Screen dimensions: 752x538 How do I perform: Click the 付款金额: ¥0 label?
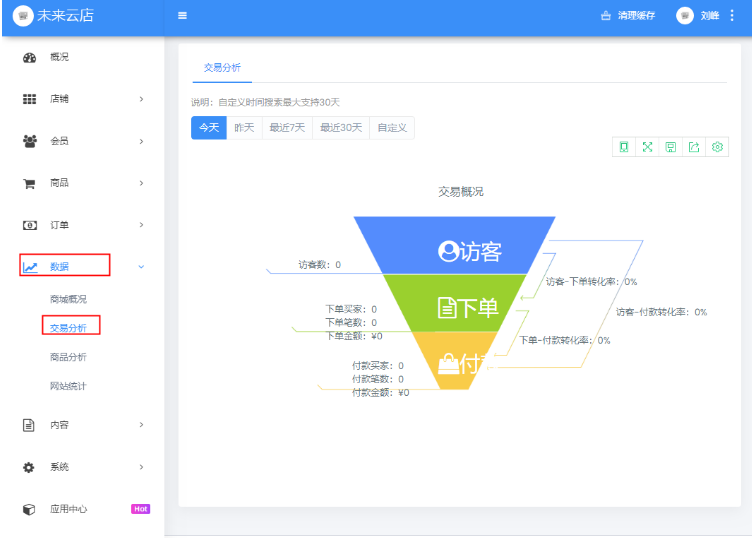[381, 393]
